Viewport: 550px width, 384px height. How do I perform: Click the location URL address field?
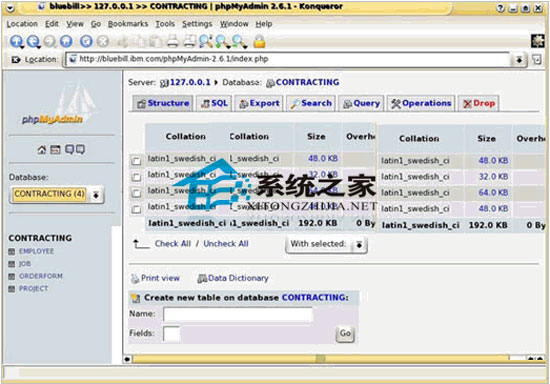click(288, 60)
